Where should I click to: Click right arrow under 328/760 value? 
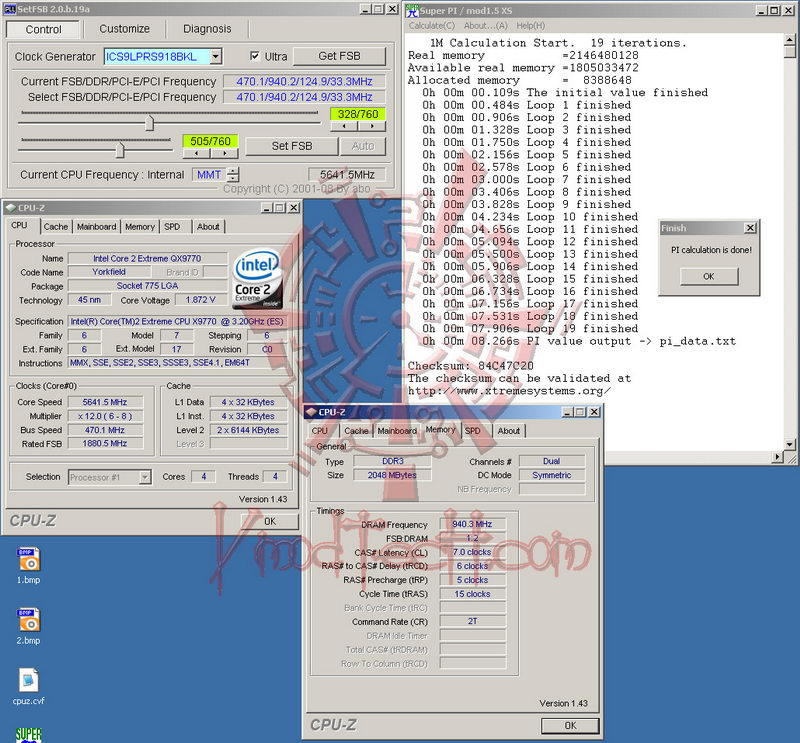[x=372, y=126]
